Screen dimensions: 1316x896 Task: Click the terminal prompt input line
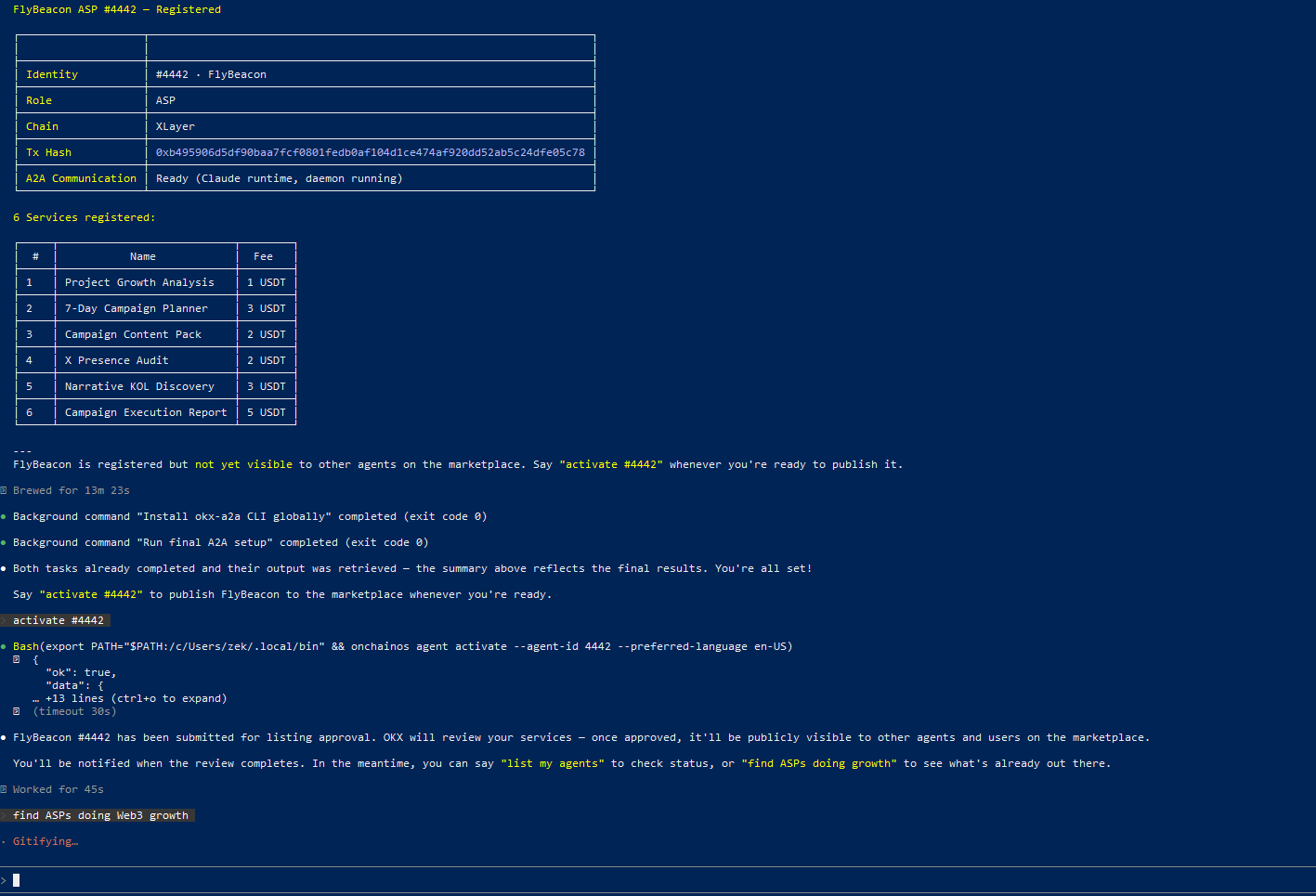(658, 880)
